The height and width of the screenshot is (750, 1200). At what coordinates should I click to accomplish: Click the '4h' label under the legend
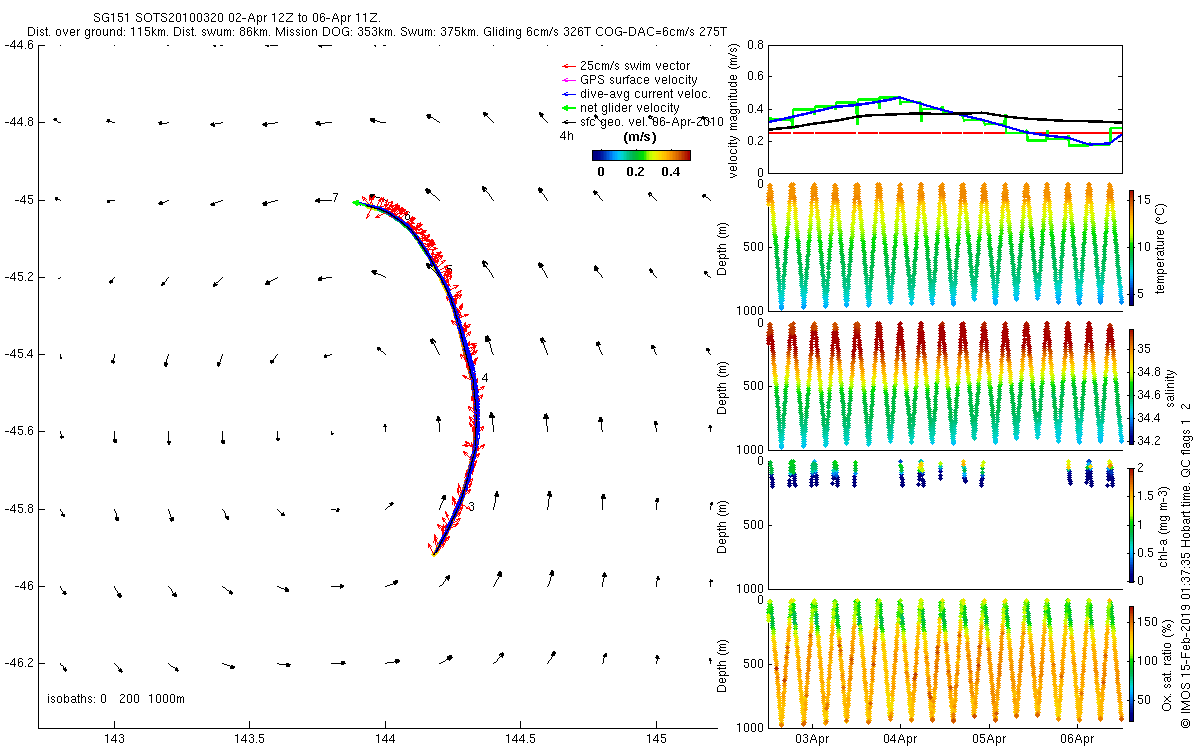click(566, 136)
